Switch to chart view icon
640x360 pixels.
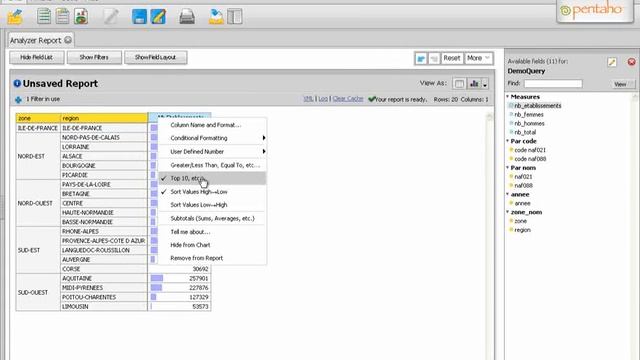click(x=474, y=84)
